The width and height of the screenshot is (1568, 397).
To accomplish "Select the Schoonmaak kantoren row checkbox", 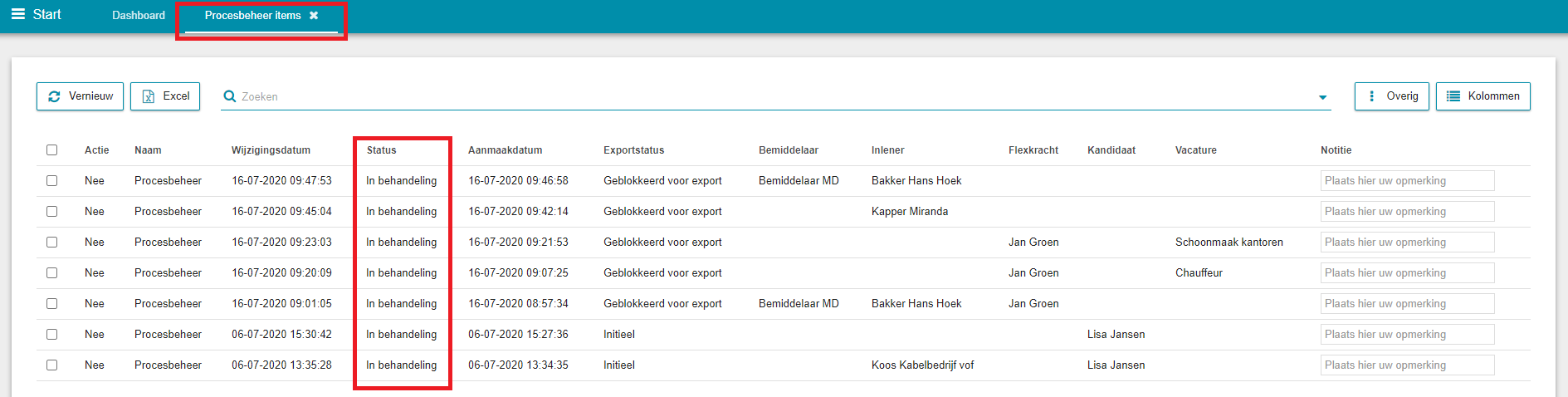I will (x=51, y=243).
